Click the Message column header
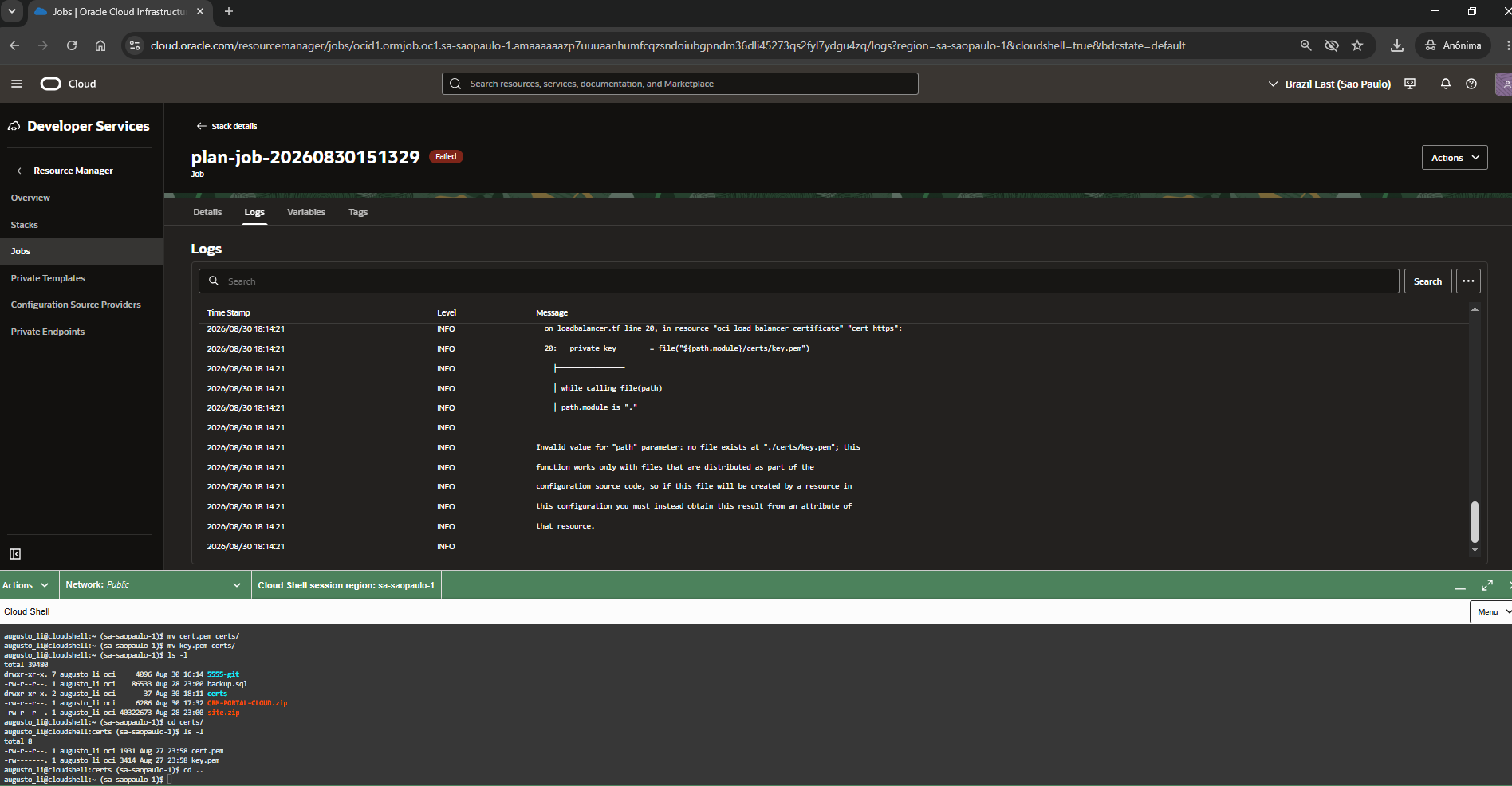1512x786 pixels. 552,312
